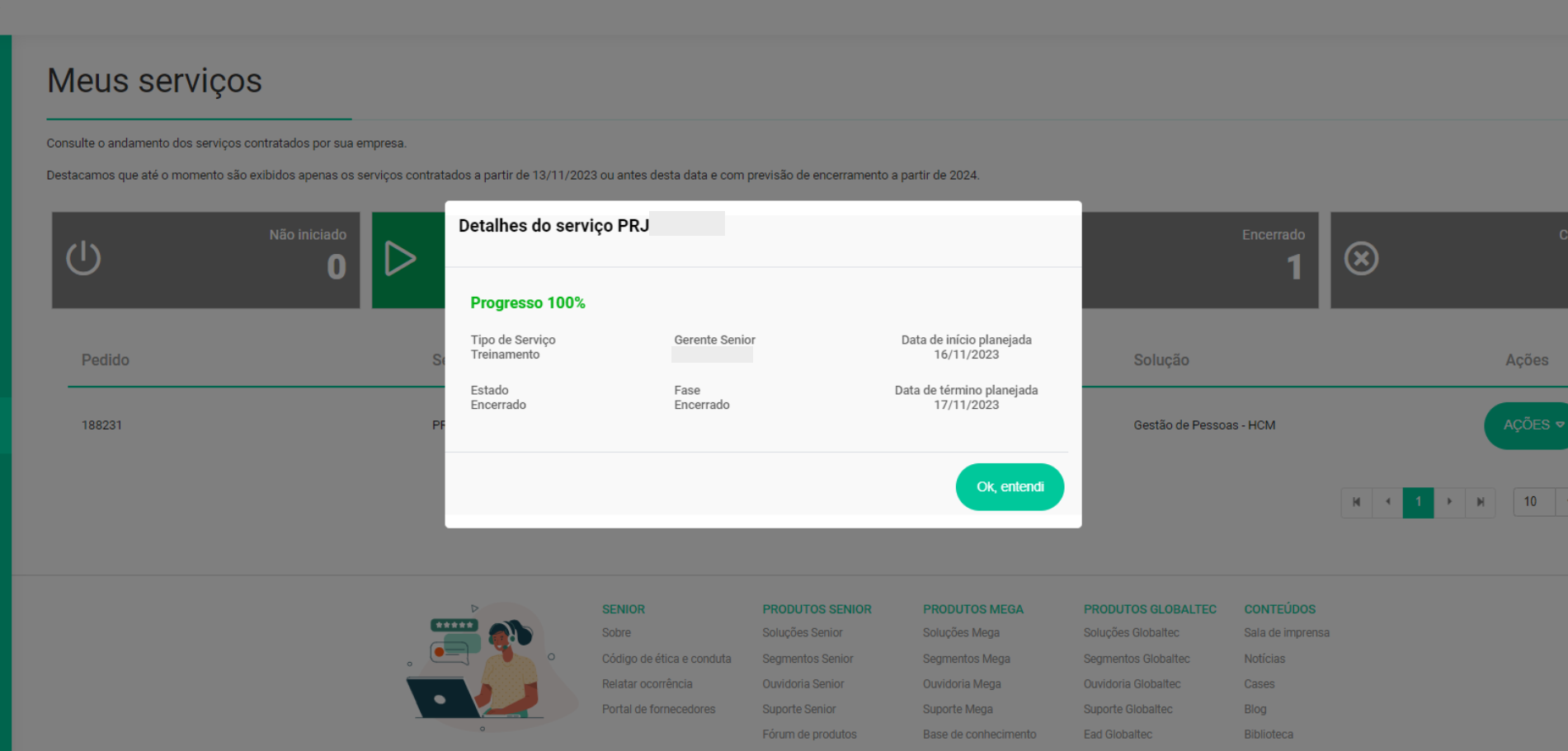Open the rows per page selector showing 10
Screen dimensions: 1568x751
[1539, 502]
